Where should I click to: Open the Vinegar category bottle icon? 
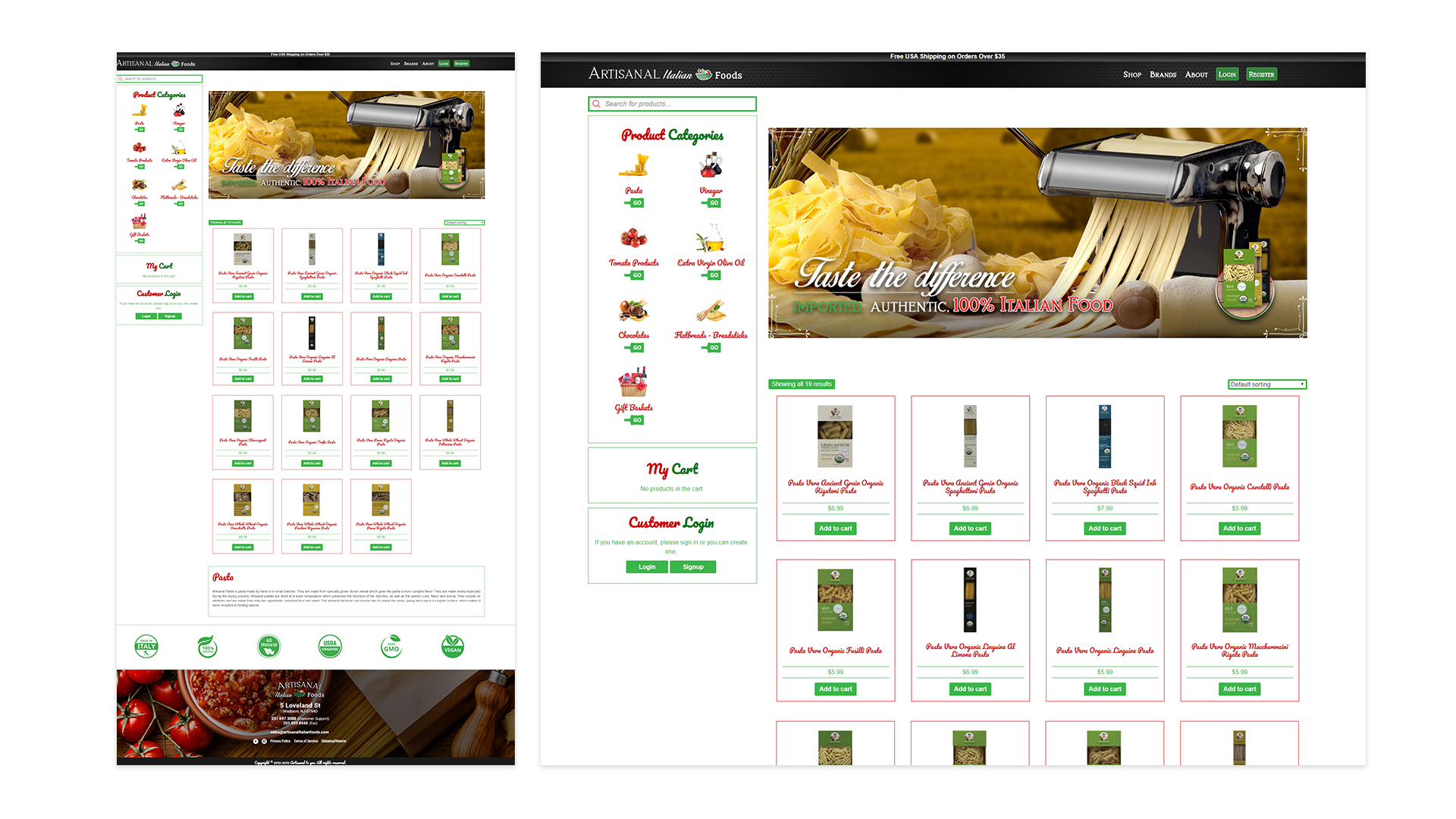point(711,165)
